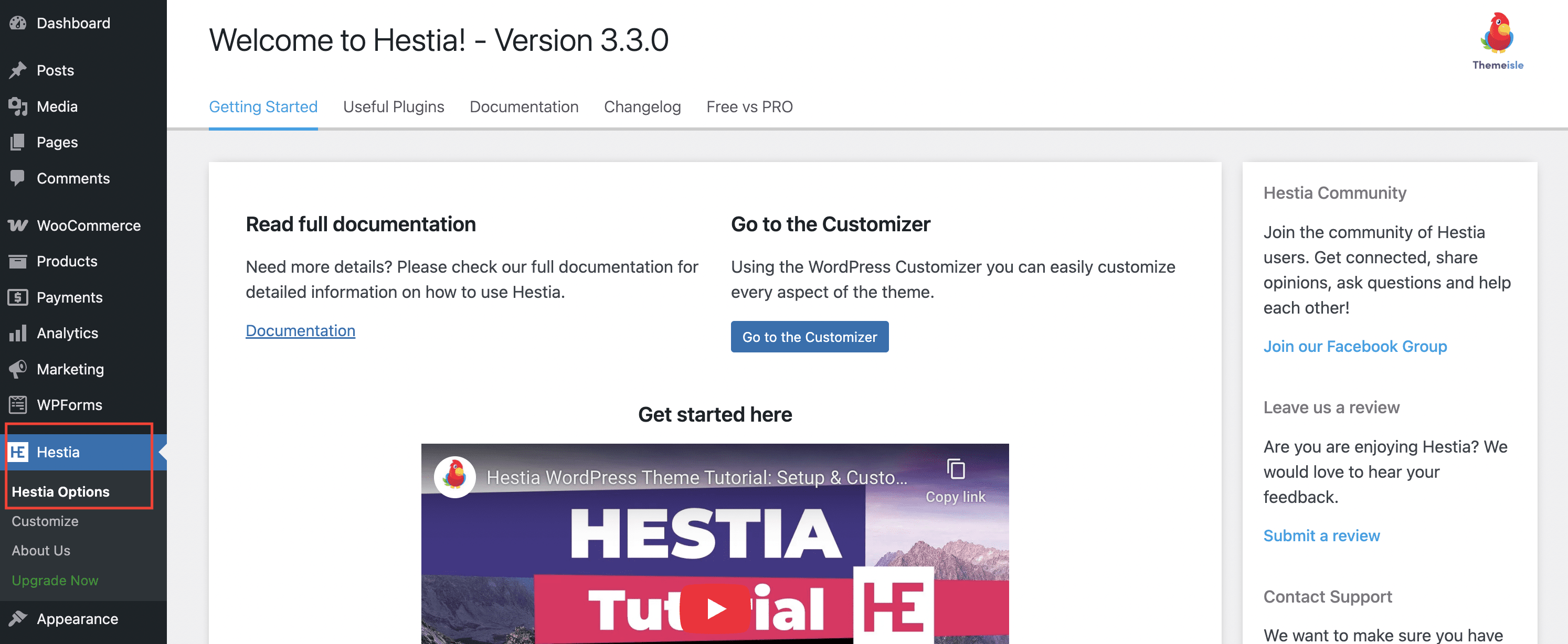
Task: Play the Hestia tutorial video
Action: (x=715, y=608)
